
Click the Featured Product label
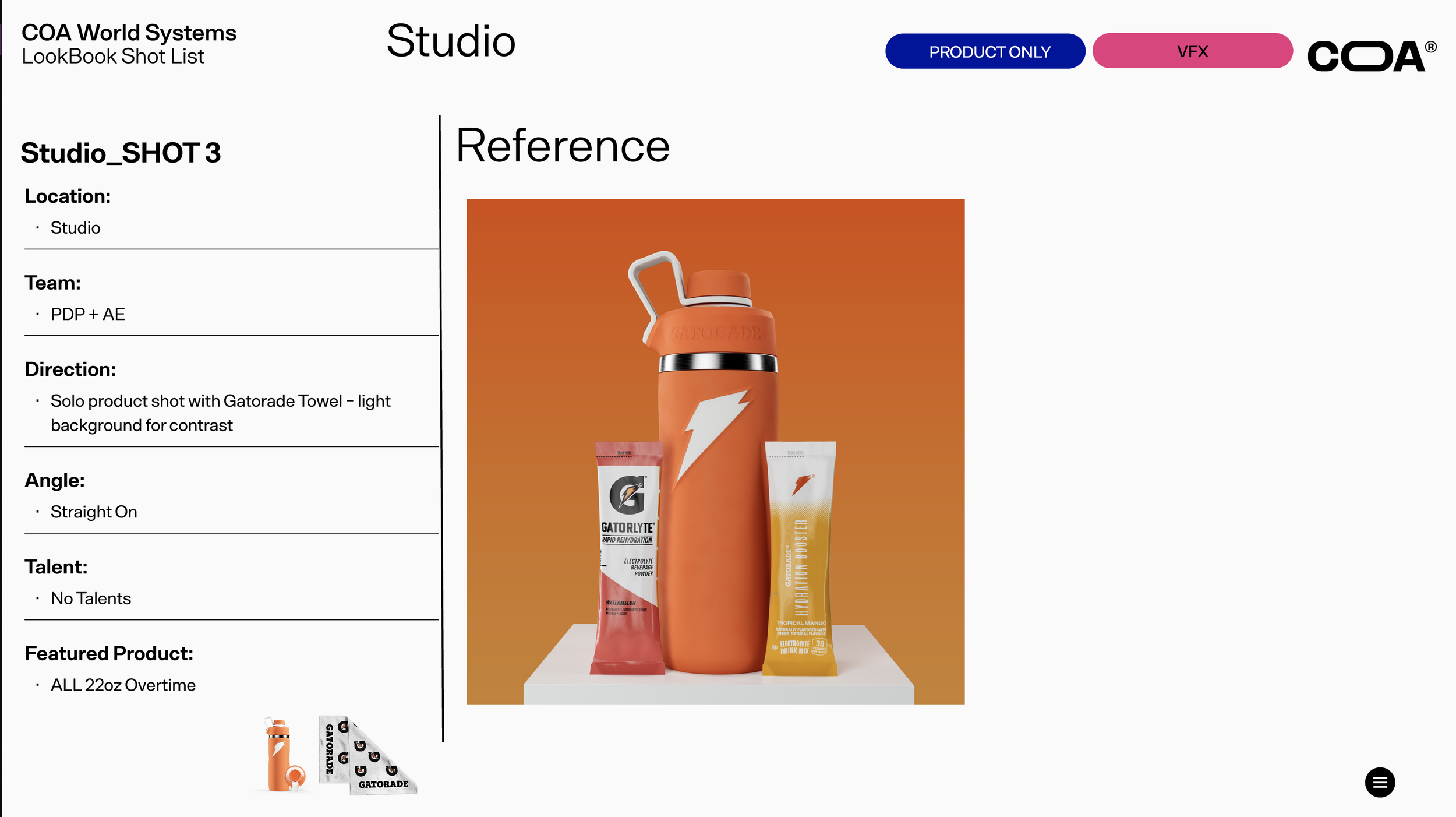pyautogui.click(x=109, y=653)
